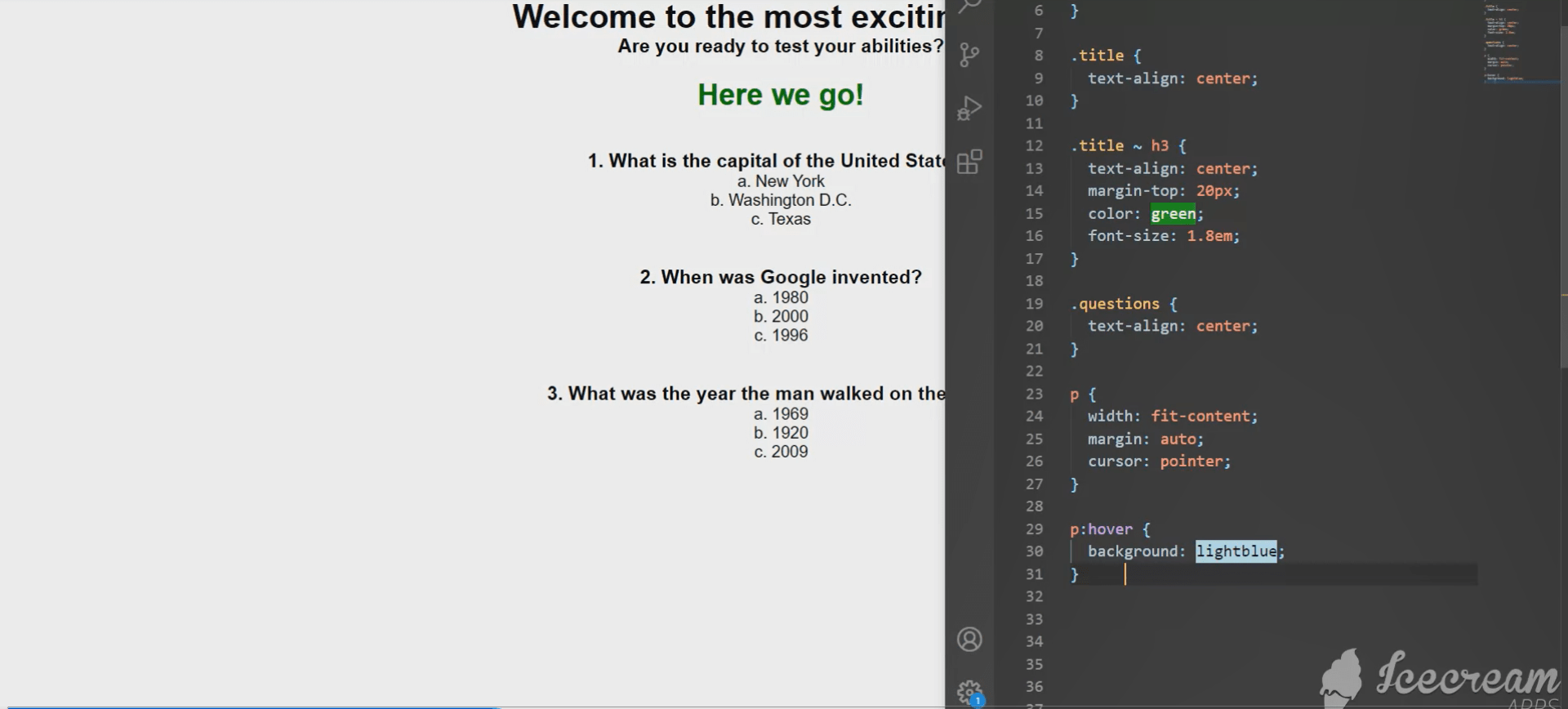Click 'center' value on line 20

[1223, 326]
